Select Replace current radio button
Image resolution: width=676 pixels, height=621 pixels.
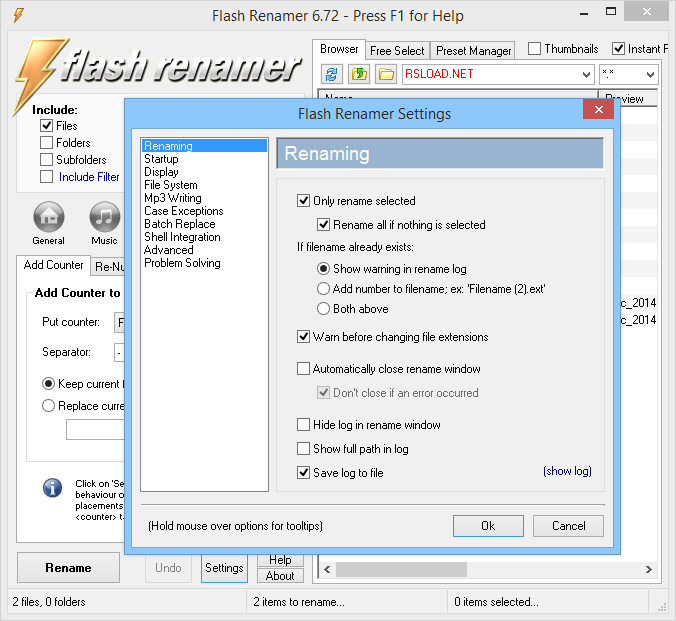click(x=48, y=406)
